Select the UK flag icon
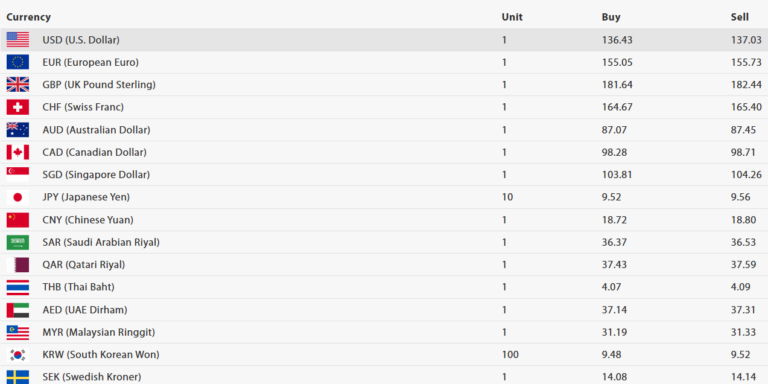This screenshot has height=384, width=768. [18, 85]
